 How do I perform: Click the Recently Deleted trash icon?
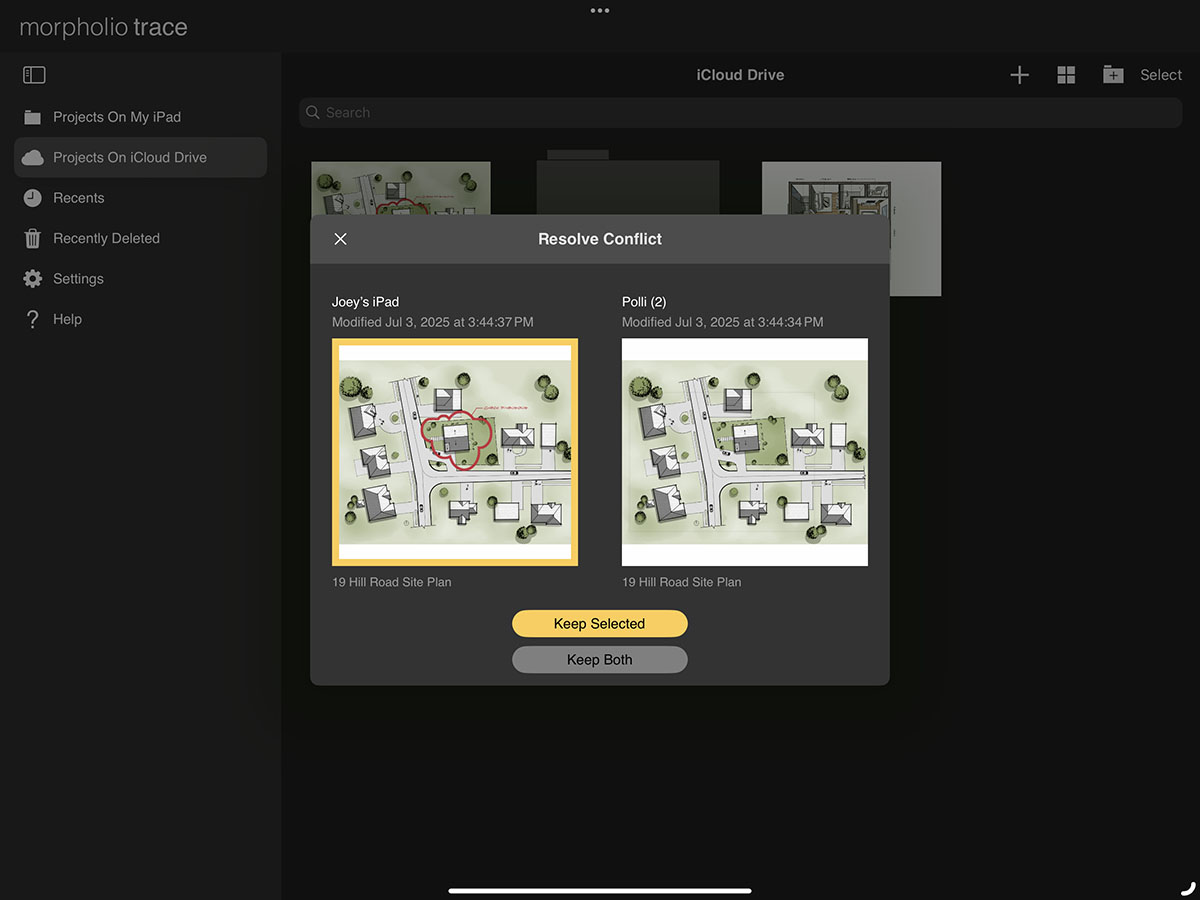point(33,239)
